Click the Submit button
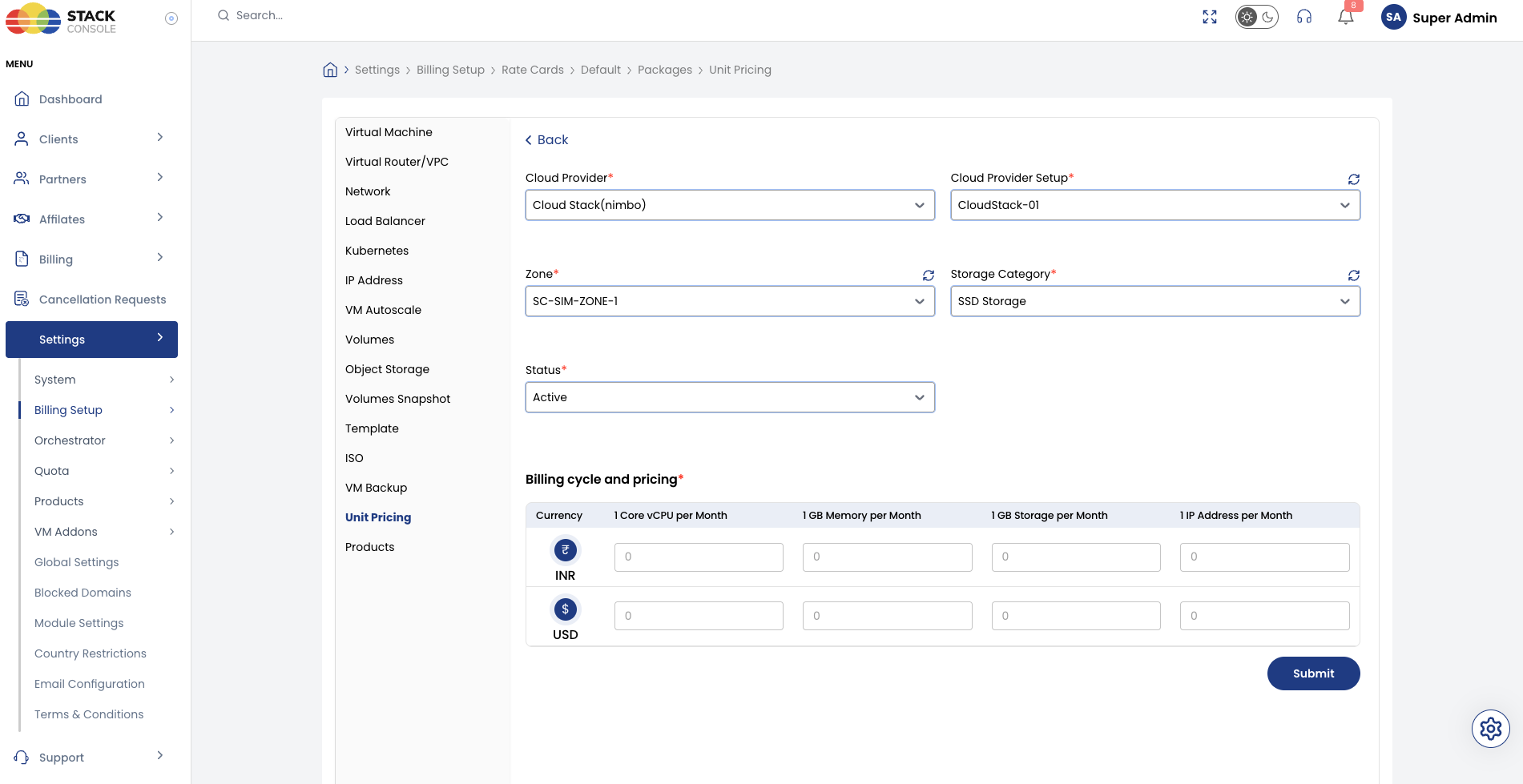Screen dimensions: 1523x784 [1313, 673]
